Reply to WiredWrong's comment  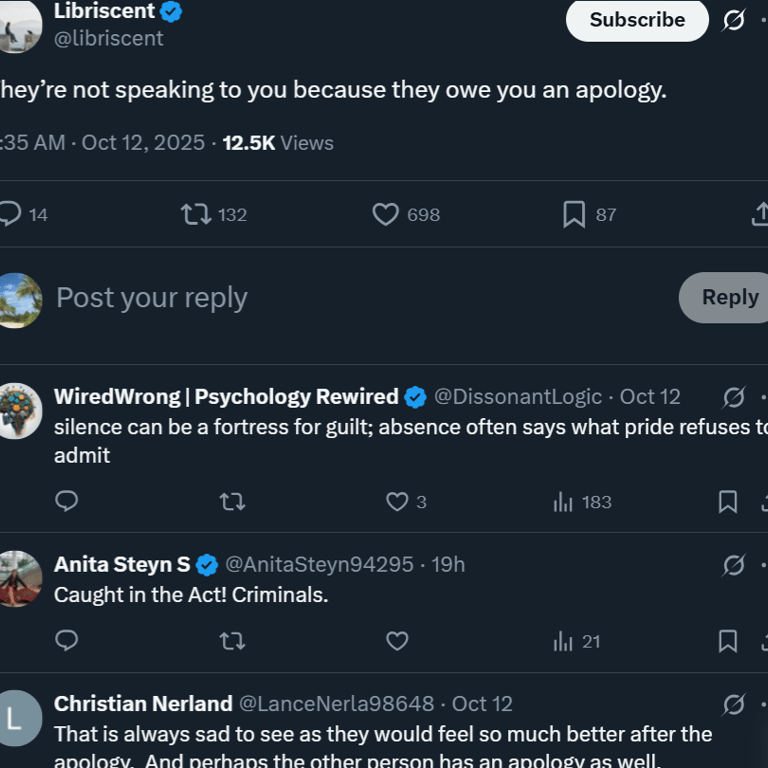(67, 501)
